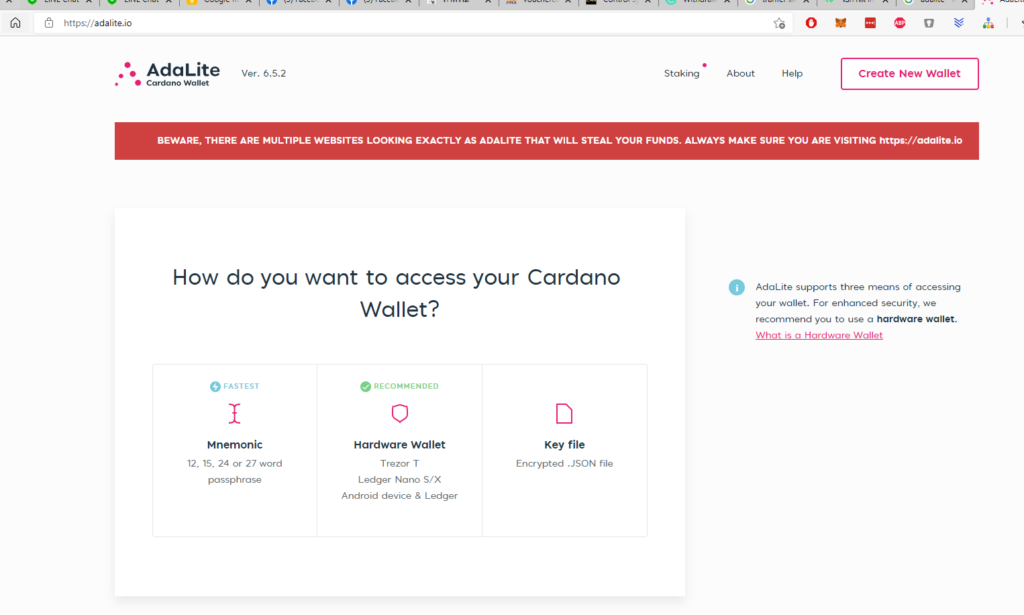Image resolution: width=1024 pixels, height=615 pixels.
Task: Open the Help menu item
Action: click(x=792, y=74)
